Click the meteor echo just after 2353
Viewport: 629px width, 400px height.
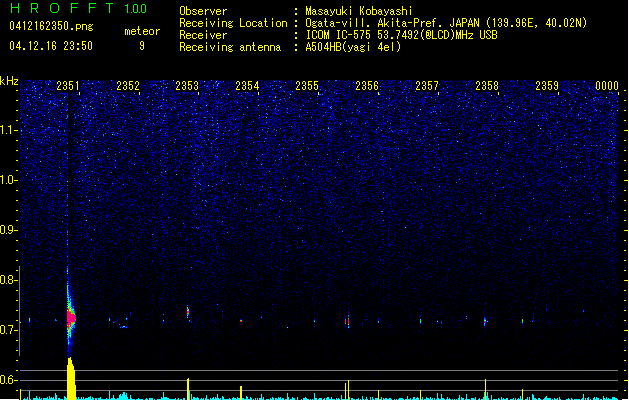pyautogui.click(x=188, y=312)
